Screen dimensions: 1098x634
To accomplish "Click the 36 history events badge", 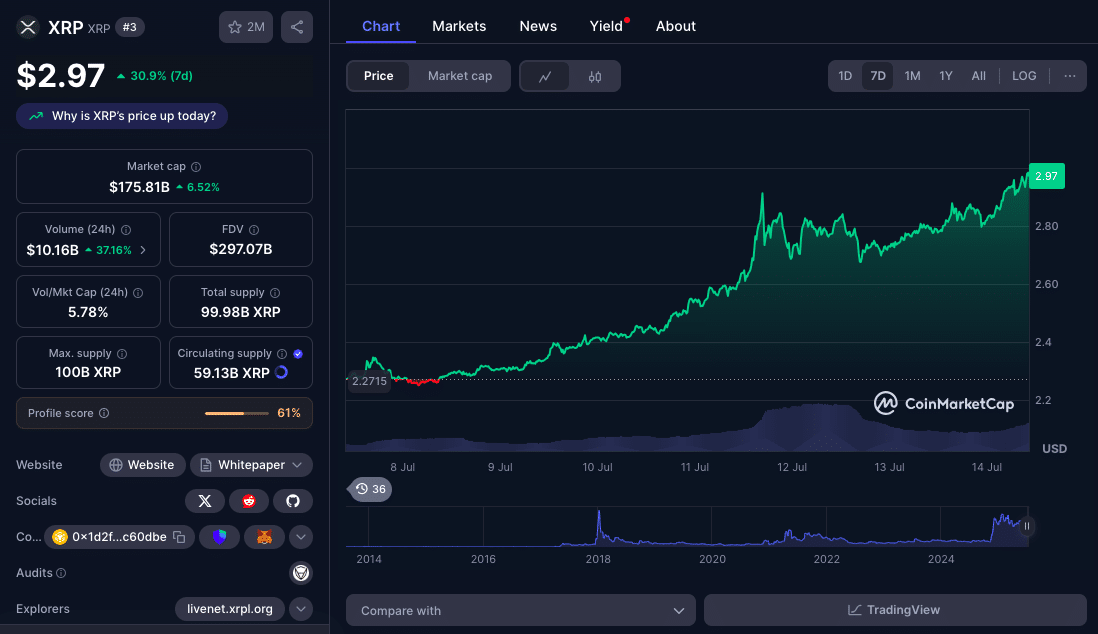I will (x=370, y=489).
